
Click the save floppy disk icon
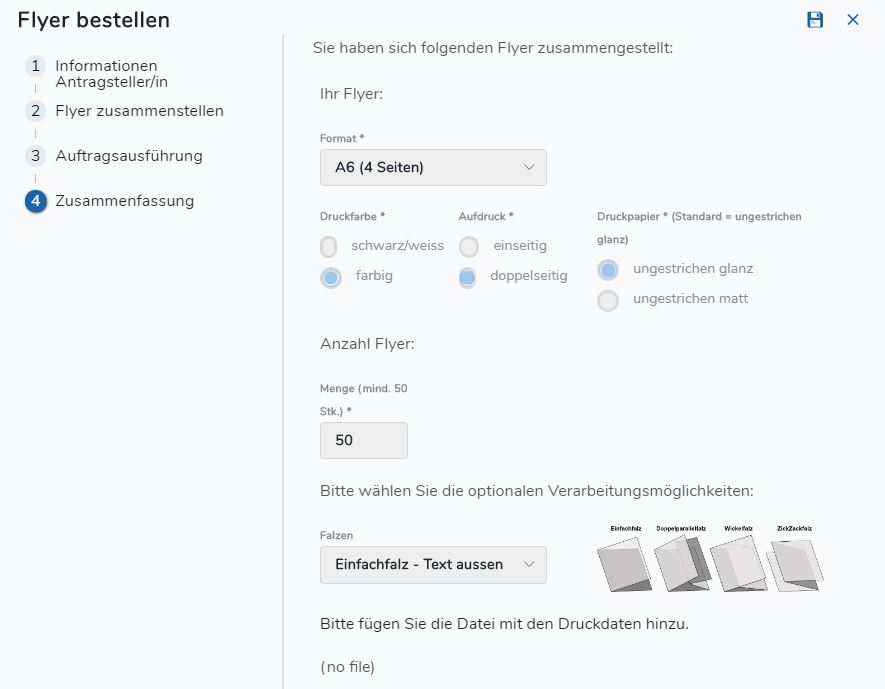point(814,20)
